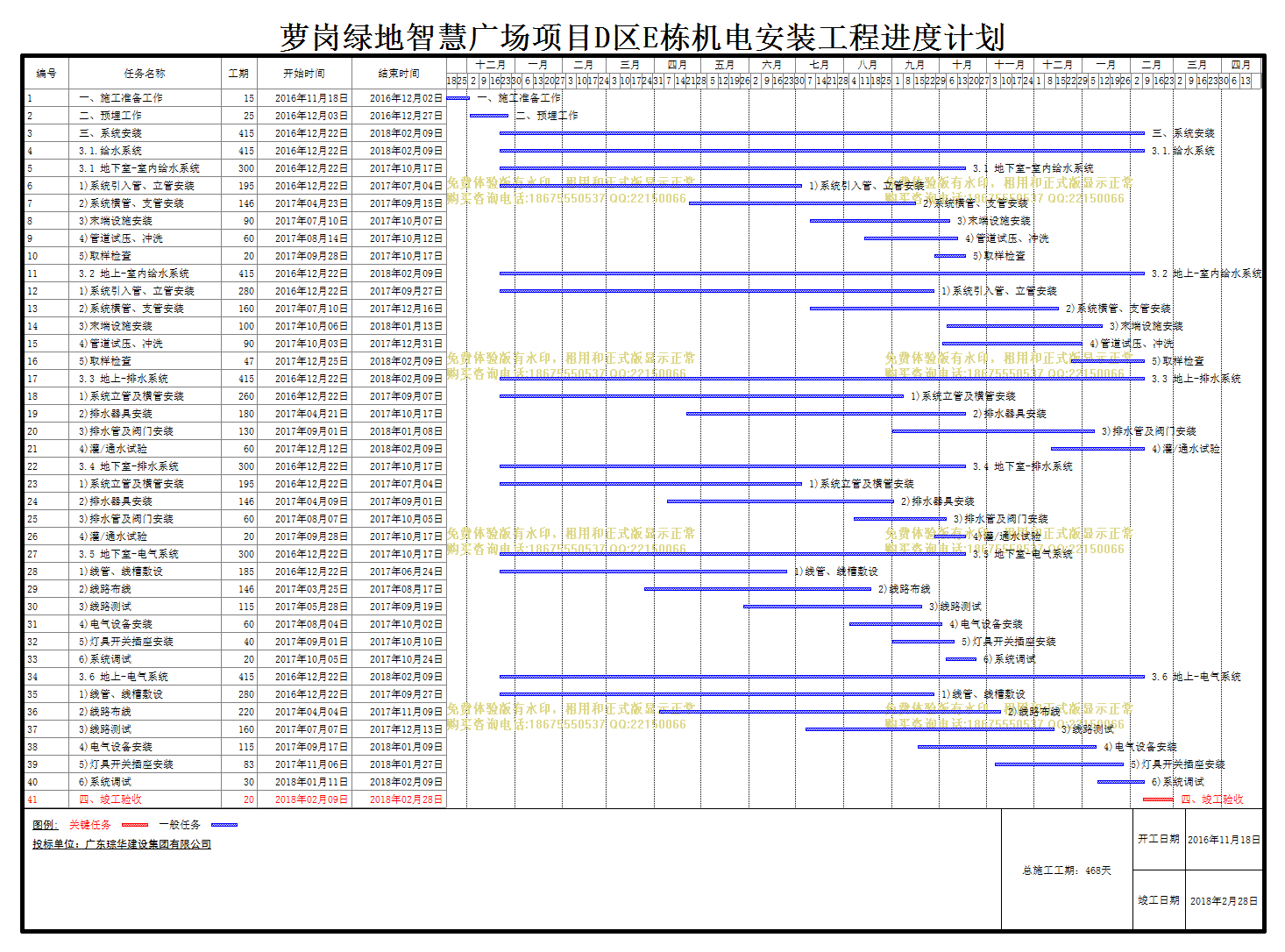Image resolution: width=1285 pixels, height=952 pixels.
Task: Click duration cell 83 in row 39
Action: 239,764
